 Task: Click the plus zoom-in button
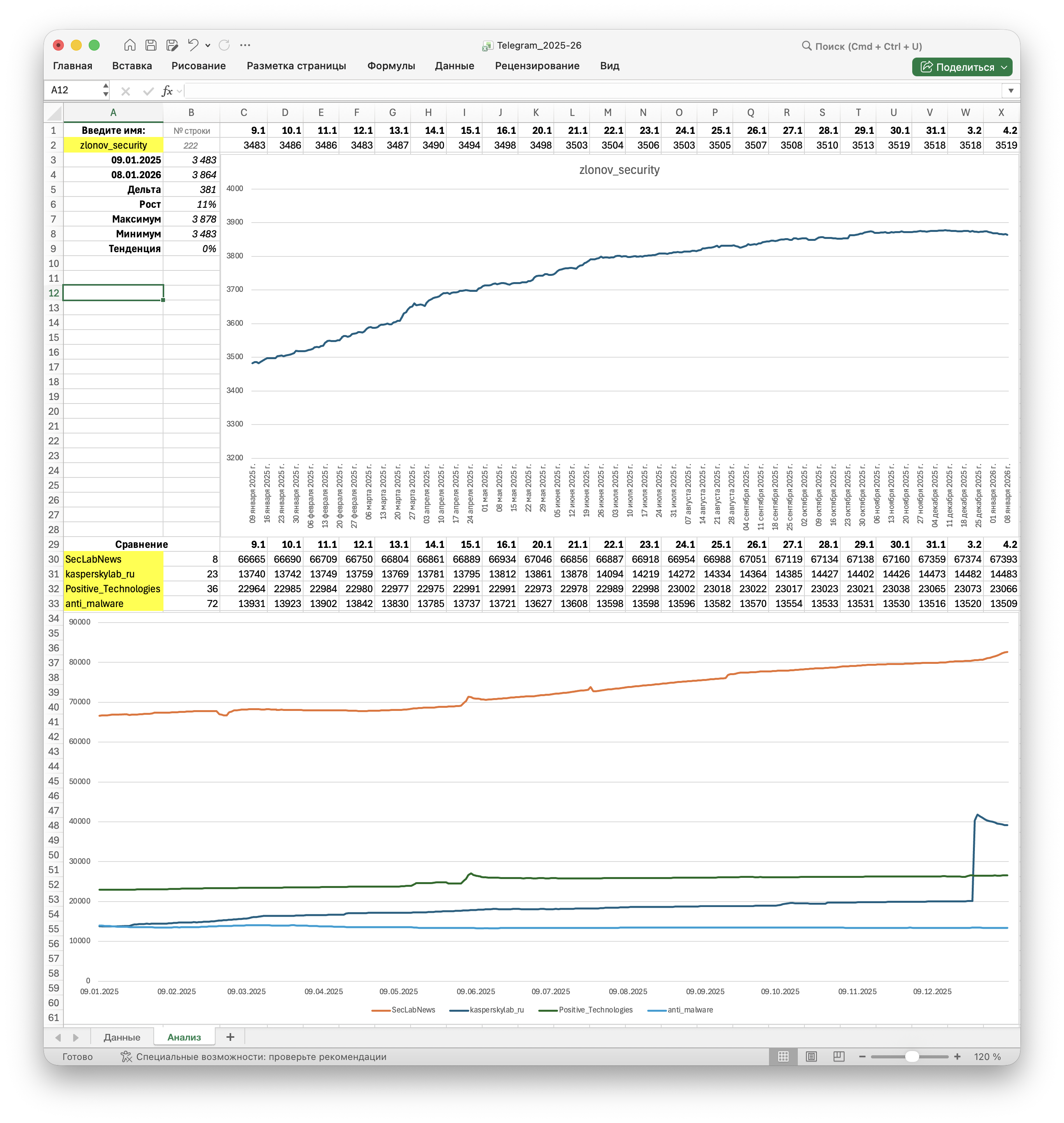(957, 1056)
